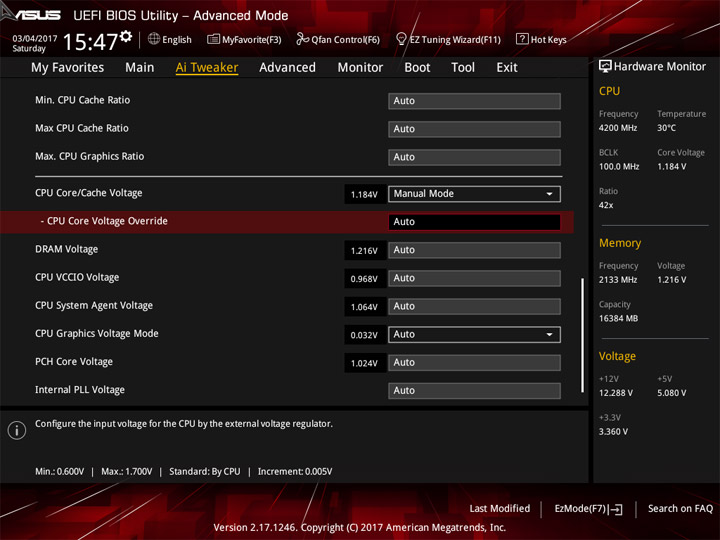
Task: Click the Hot Keys label
Action: click(x=548, y=39)
